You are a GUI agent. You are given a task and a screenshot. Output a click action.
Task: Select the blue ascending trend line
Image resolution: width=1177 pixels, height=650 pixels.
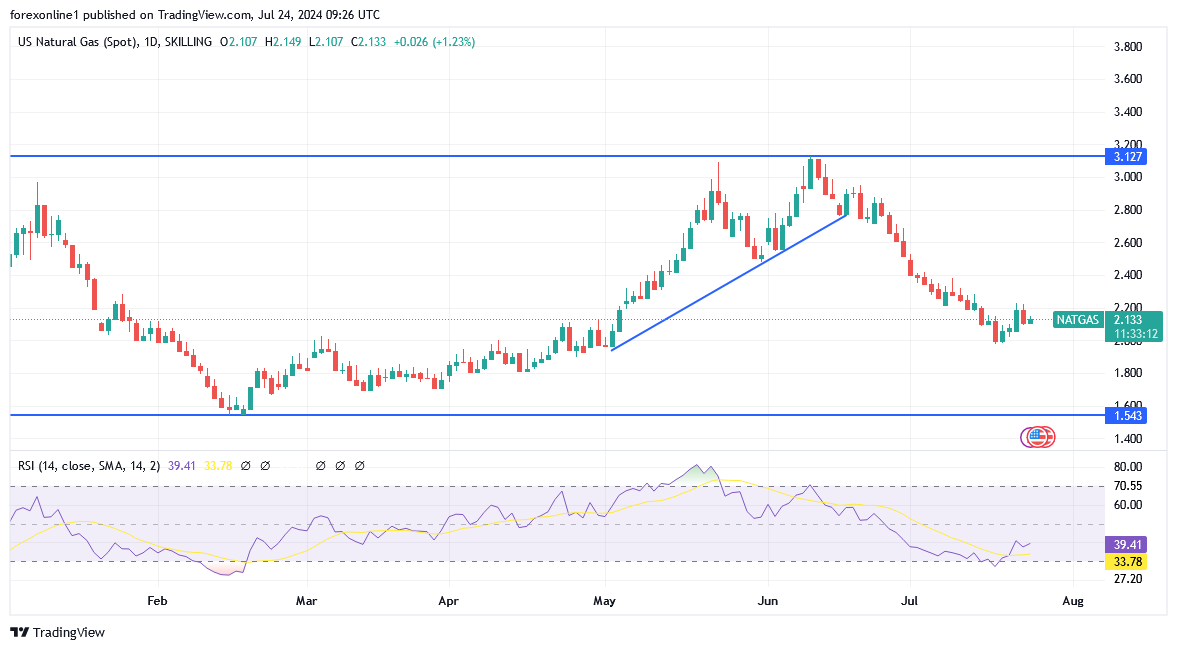[730, 281]
